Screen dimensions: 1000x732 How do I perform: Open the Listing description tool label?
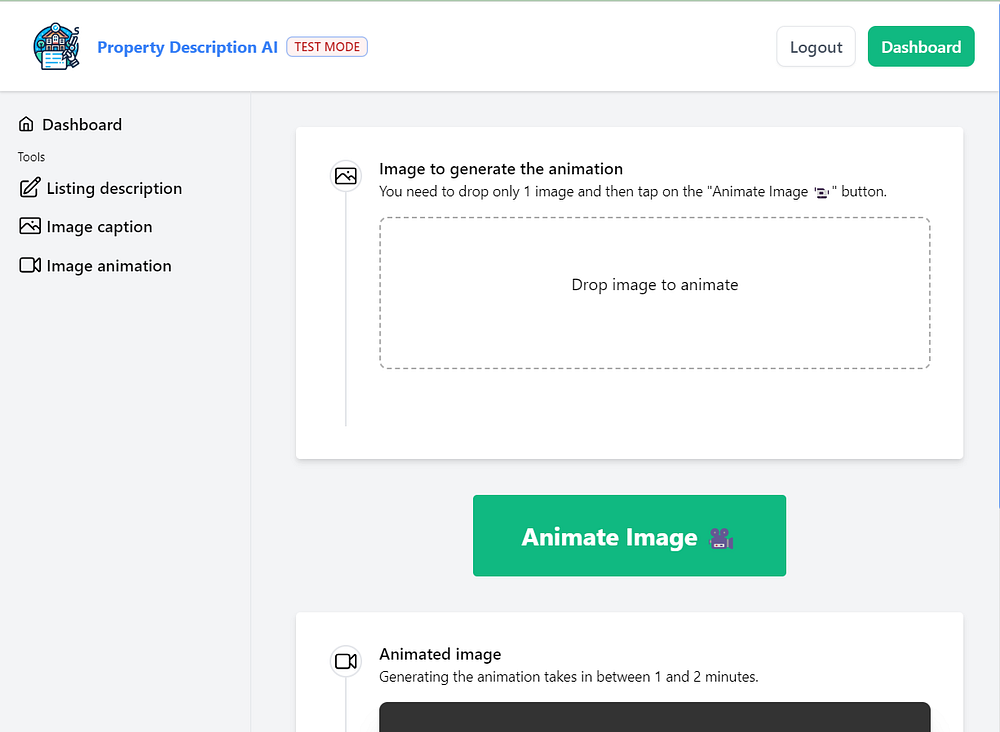point(114,189)
